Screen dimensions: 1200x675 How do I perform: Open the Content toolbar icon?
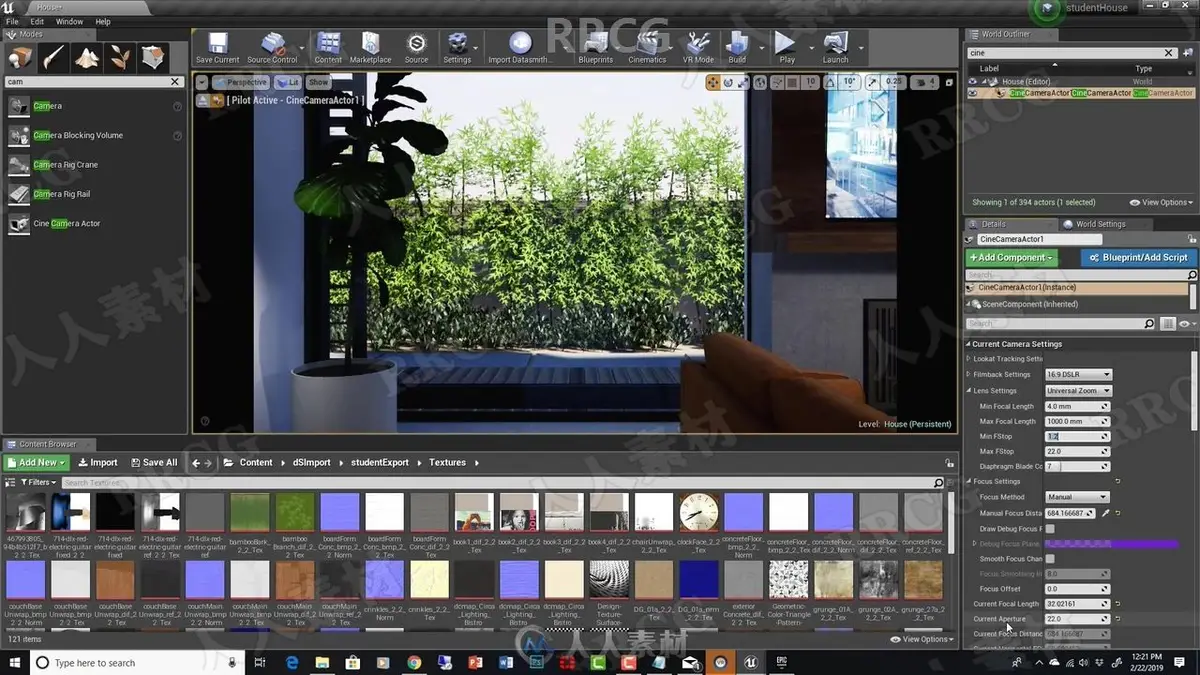(x=328, y=47)
